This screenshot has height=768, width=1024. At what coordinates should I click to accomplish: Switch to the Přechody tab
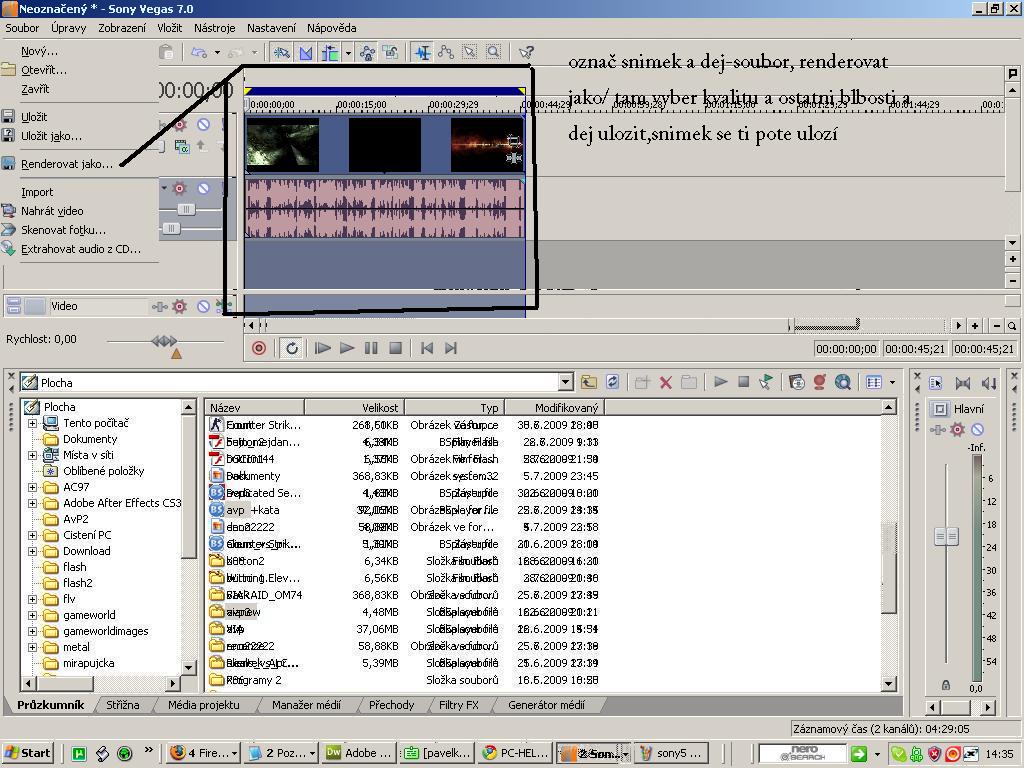pos(391,705)
